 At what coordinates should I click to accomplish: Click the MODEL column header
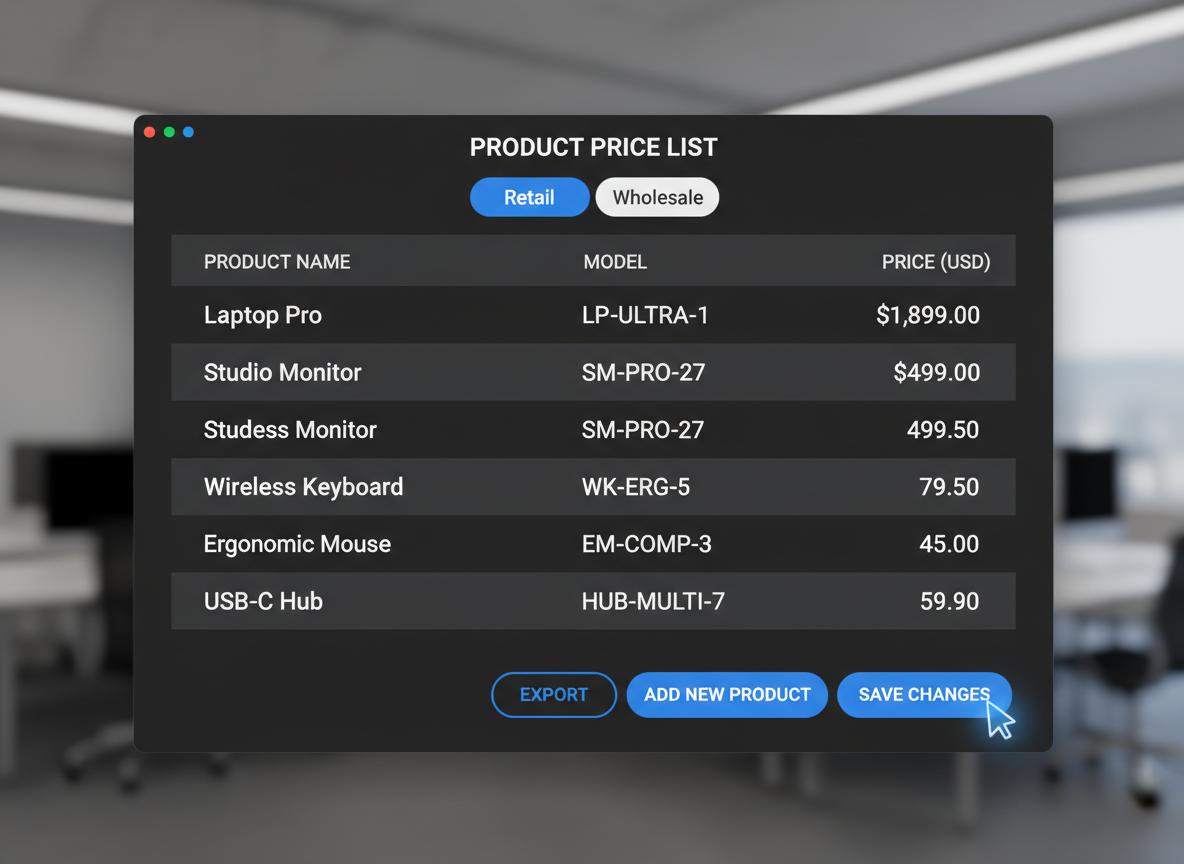(615, 261)
